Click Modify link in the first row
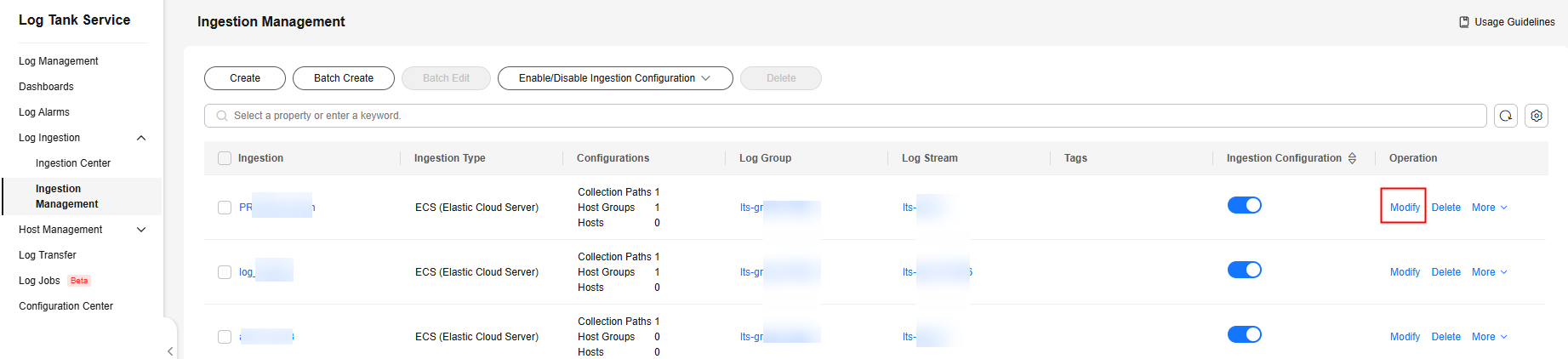Viewport: 1568px width, 359px height. pos(1404,208)
